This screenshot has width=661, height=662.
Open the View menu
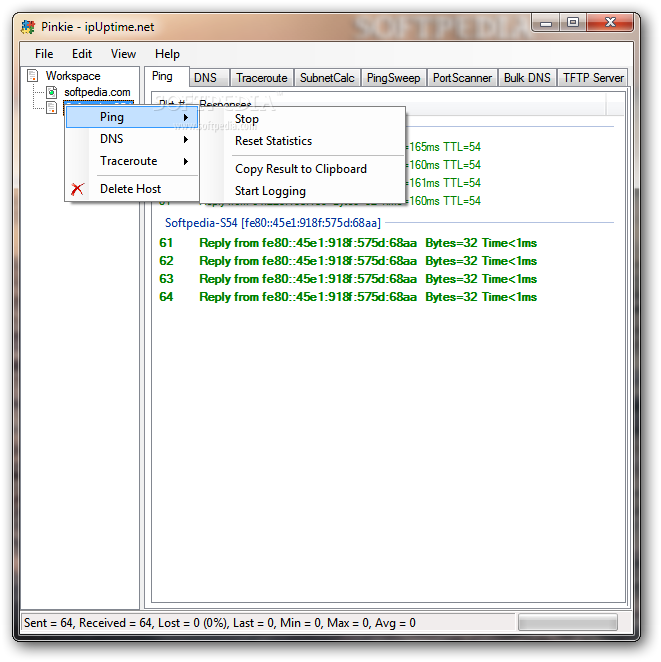click(123, 54)
